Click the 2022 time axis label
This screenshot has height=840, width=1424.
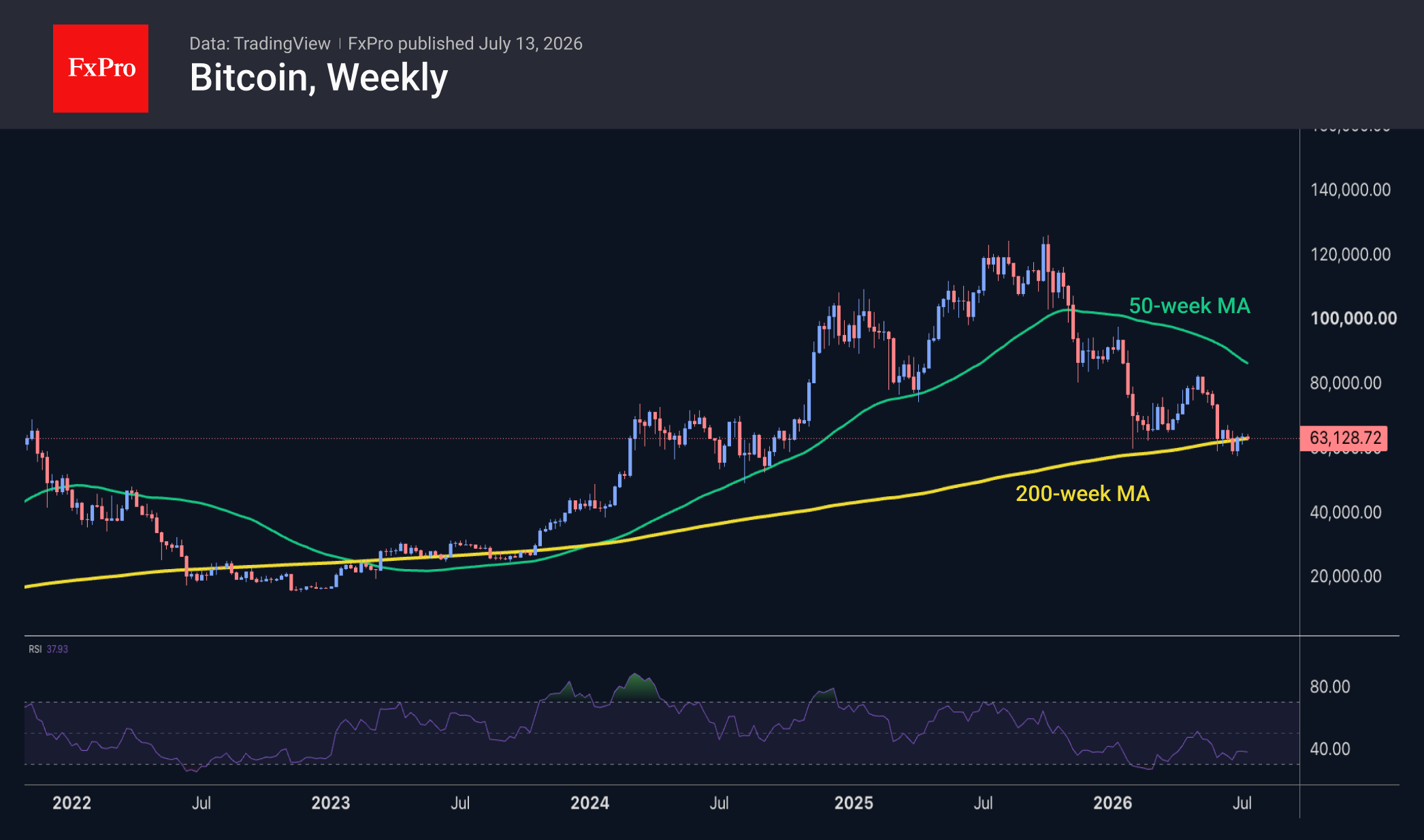[71, 803]
